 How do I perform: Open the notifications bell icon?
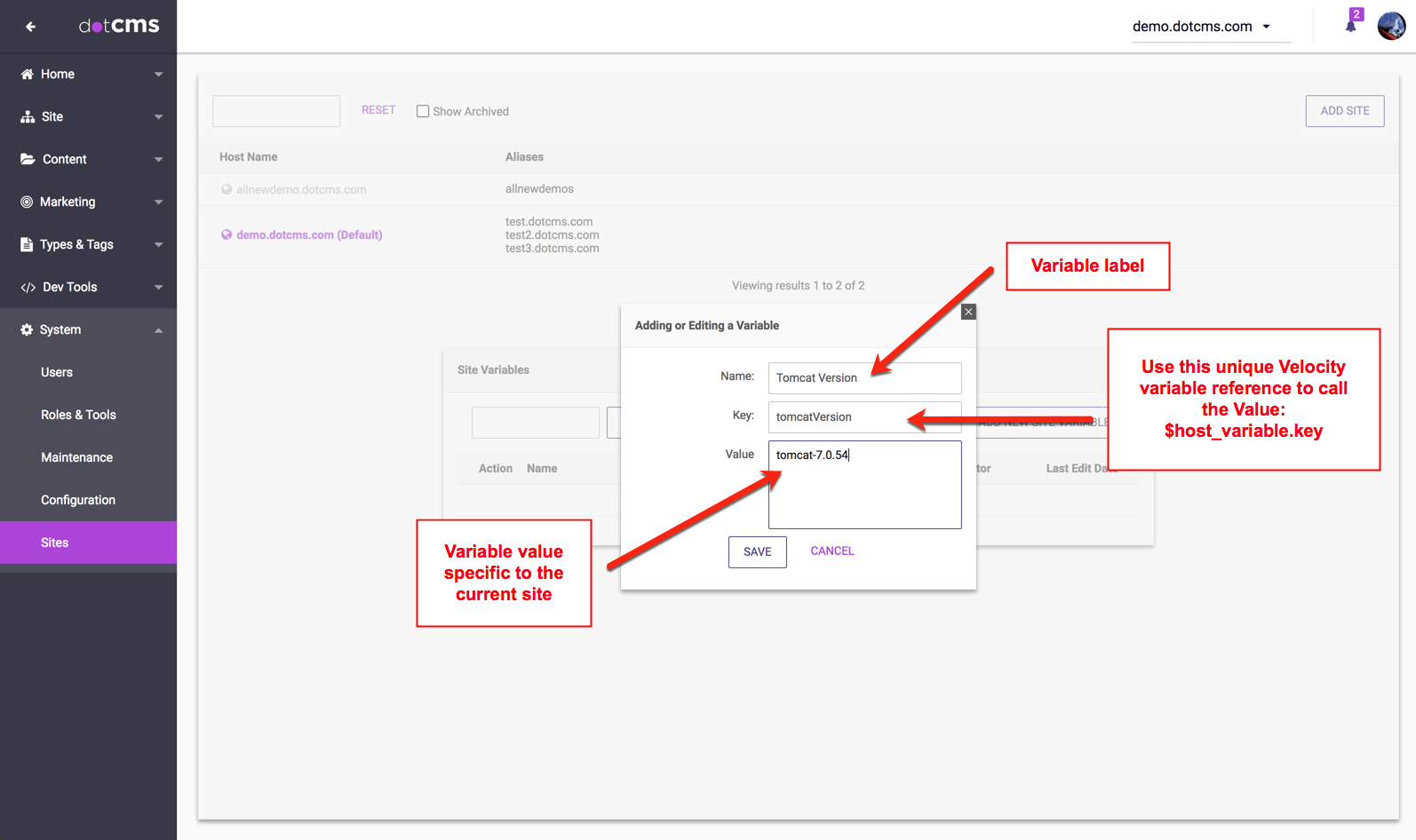pyautogui.click(x=1350, y=26)
